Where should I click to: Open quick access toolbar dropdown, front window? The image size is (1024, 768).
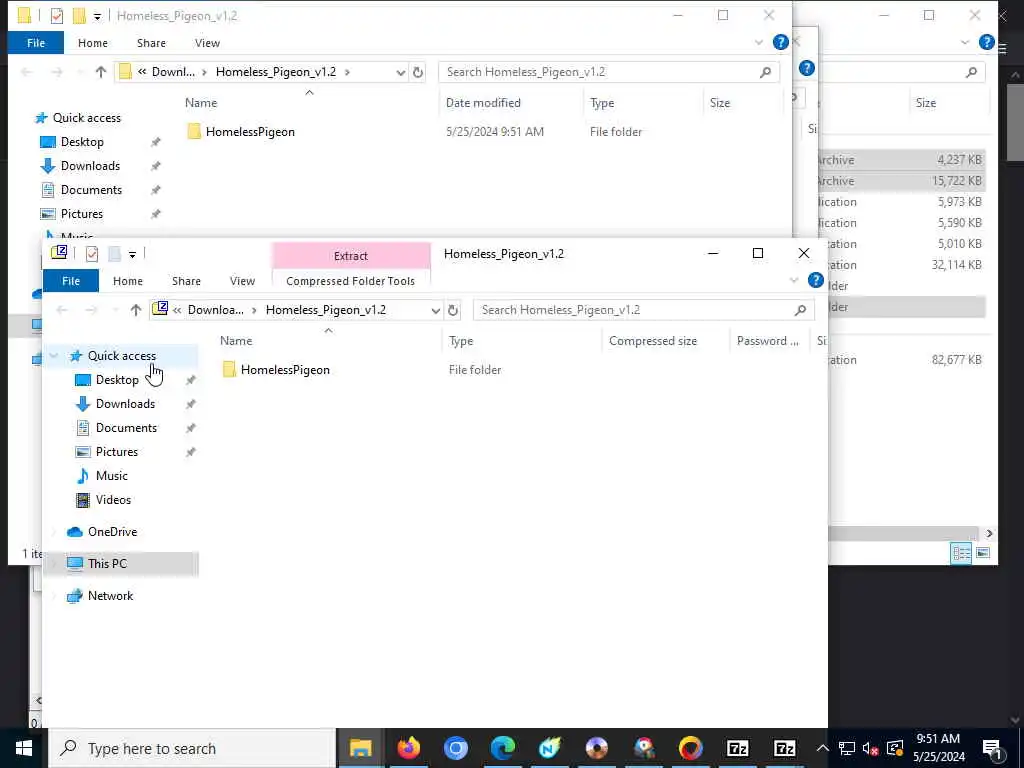click(132, 255)
